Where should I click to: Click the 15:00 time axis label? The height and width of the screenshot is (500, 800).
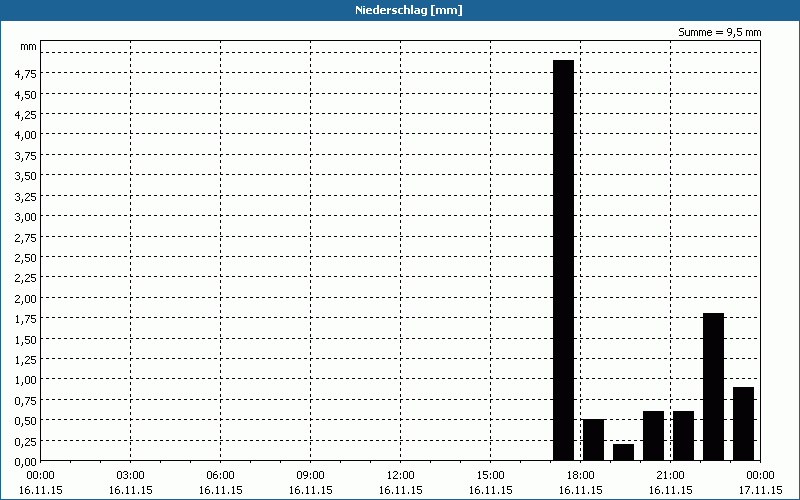490,476
